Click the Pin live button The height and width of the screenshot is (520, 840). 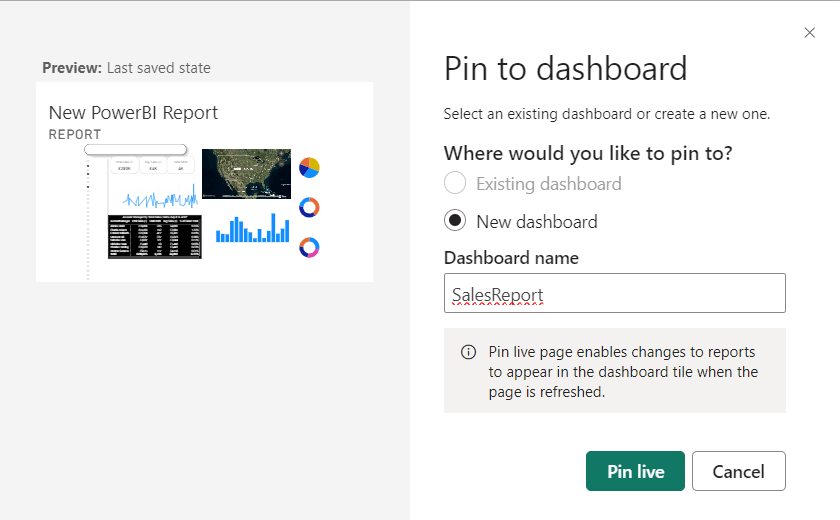635,471
